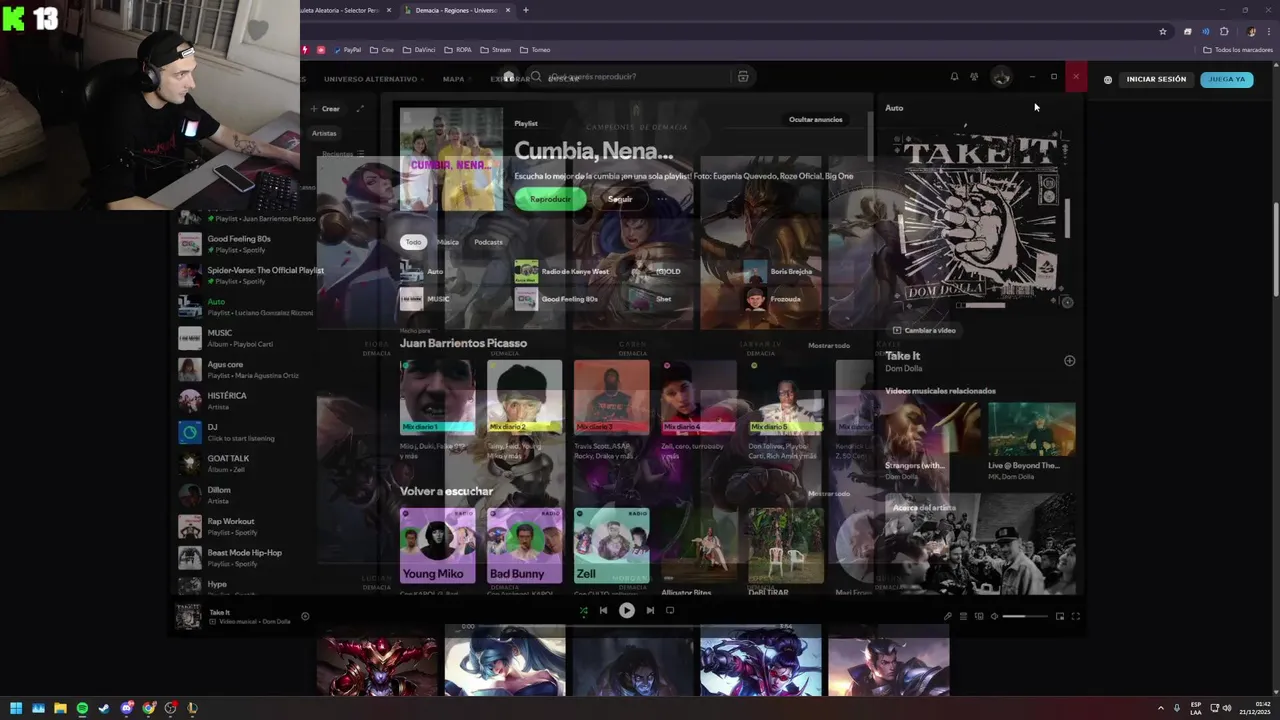The image size is (1280, 720).
Task: Open Strangers related music video thumbnail
Action: 930,430
